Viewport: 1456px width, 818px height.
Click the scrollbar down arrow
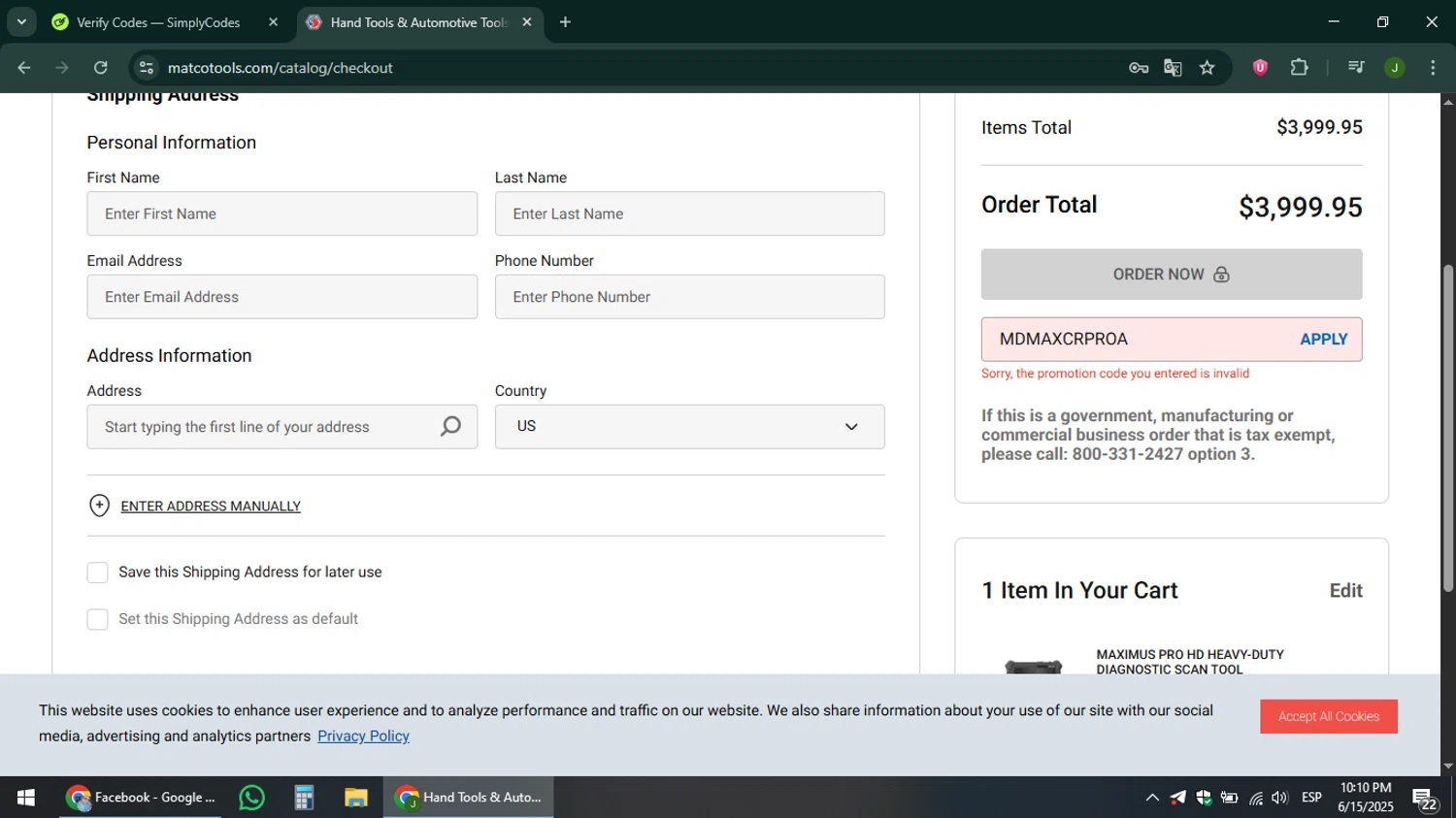pyautogui.click(x=1448, y=767)
